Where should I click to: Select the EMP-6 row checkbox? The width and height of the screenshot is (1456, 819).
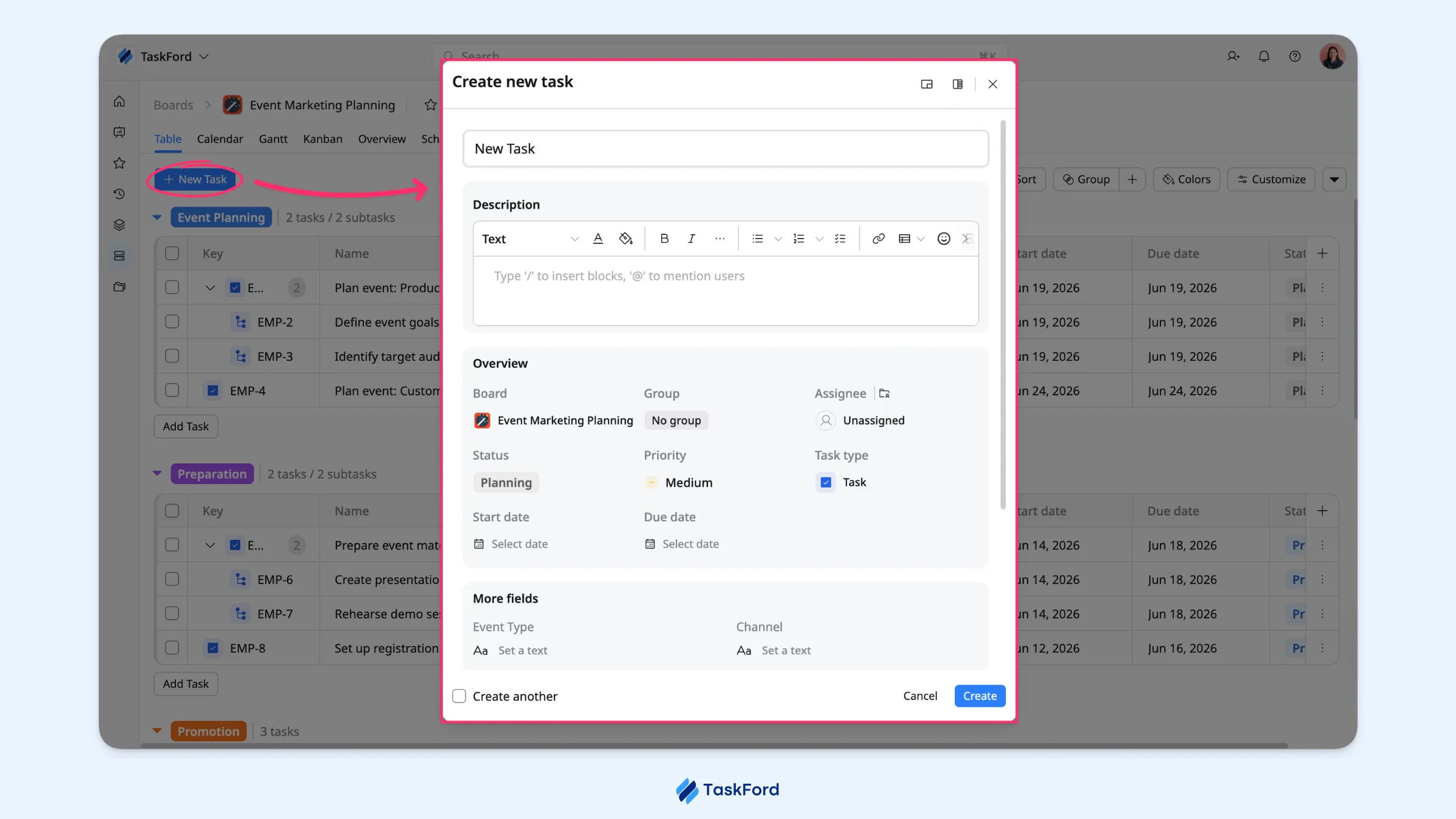172,579
